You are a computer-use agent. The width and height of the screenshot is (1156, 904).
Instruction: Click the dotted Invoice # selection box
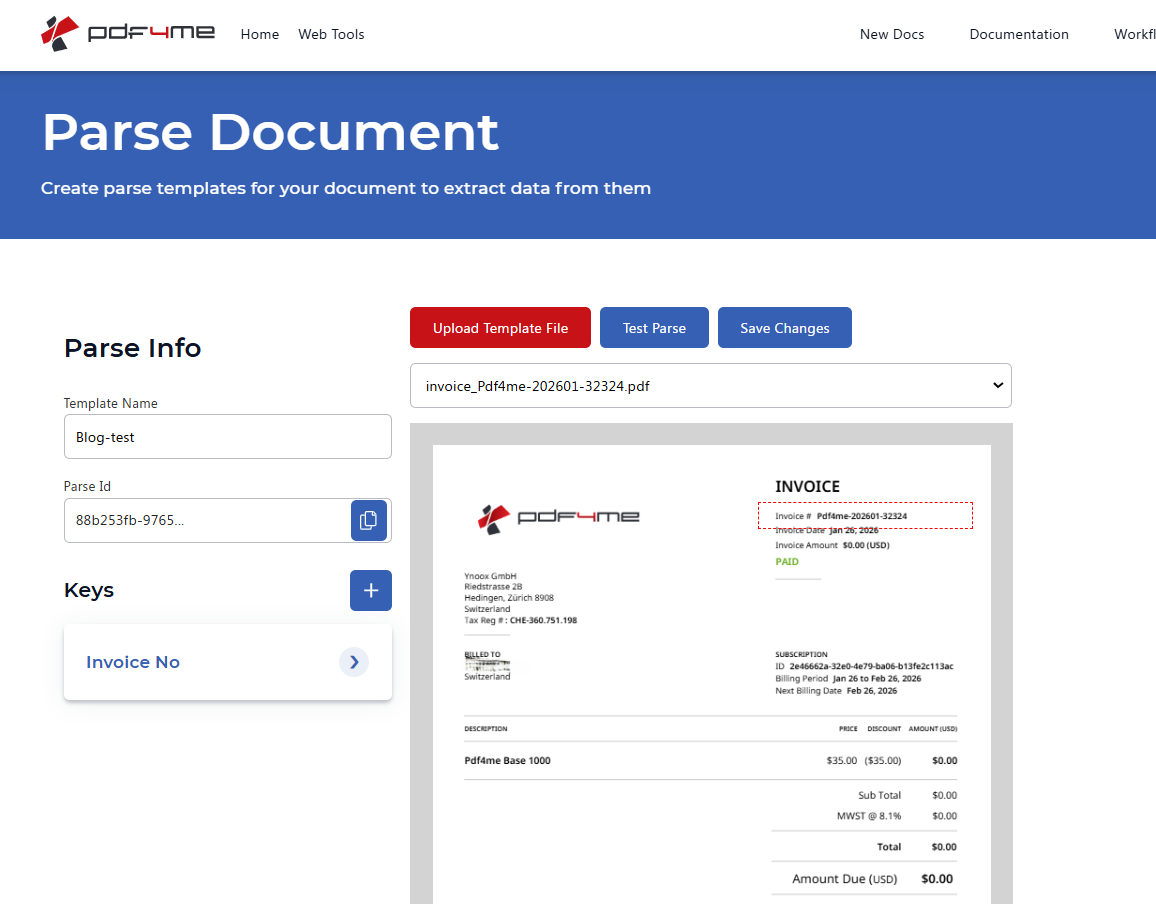(x=866, y=515)
